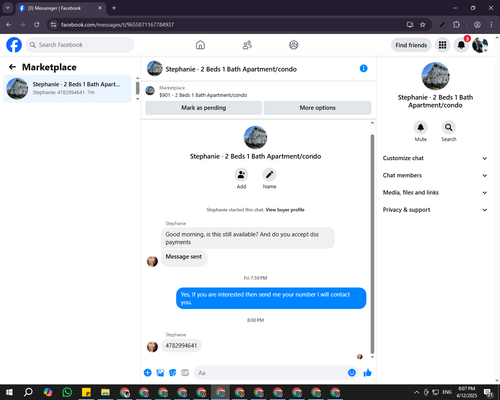Open the conversation information icon
The width and height of the screenshot is (500, 400).
364,68
